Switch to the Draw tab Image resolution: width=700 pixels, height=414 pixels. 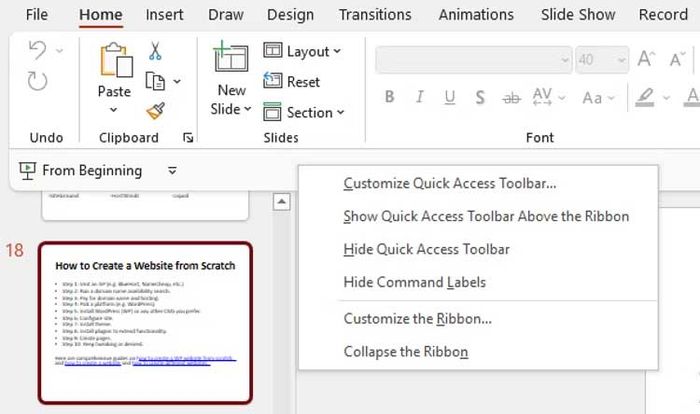(225, 15)
